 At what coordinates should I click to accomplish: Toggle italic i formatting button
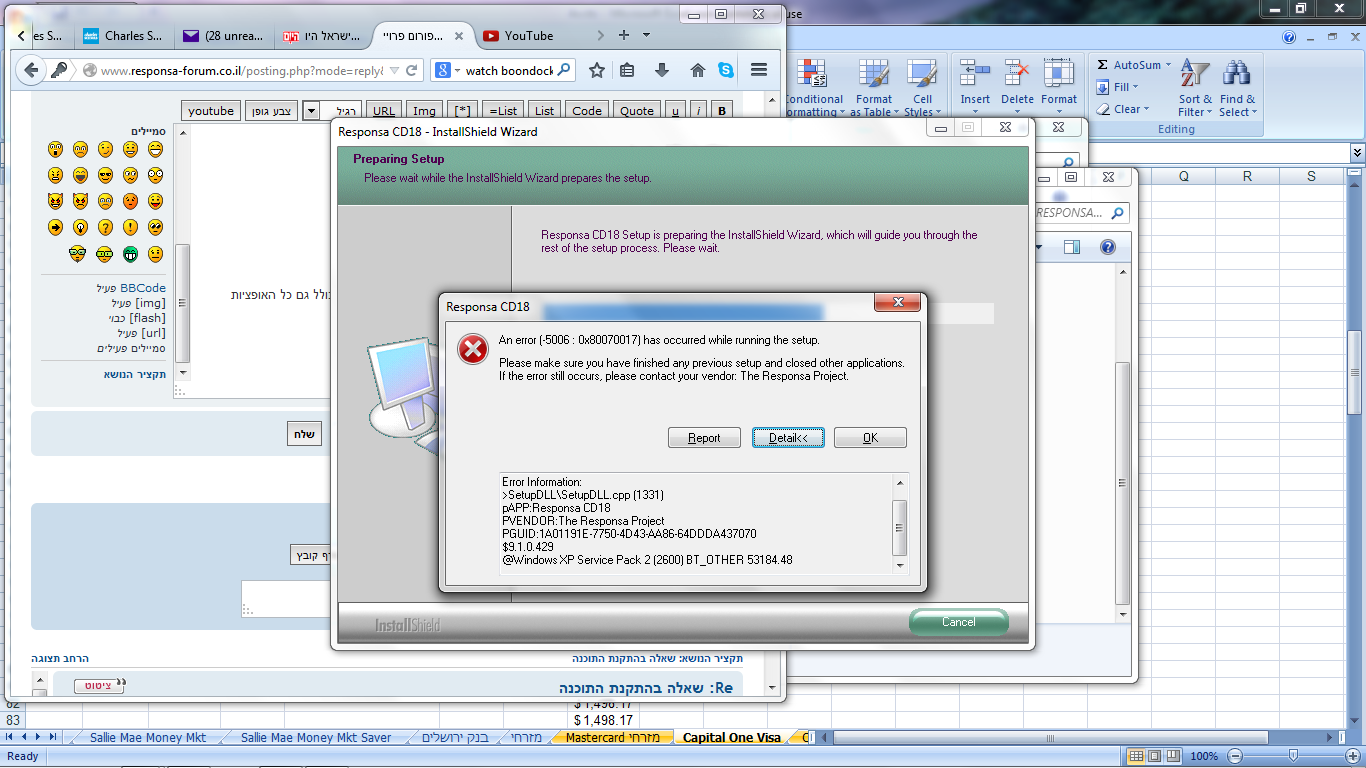(x=698, y=111)
